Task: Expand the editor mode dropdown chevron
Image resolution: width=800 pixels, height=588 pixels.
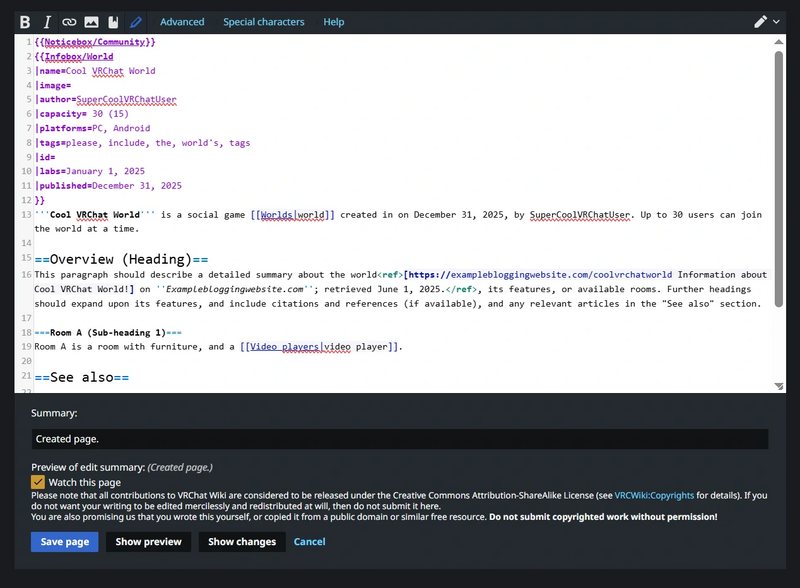Action: point(777,22)
